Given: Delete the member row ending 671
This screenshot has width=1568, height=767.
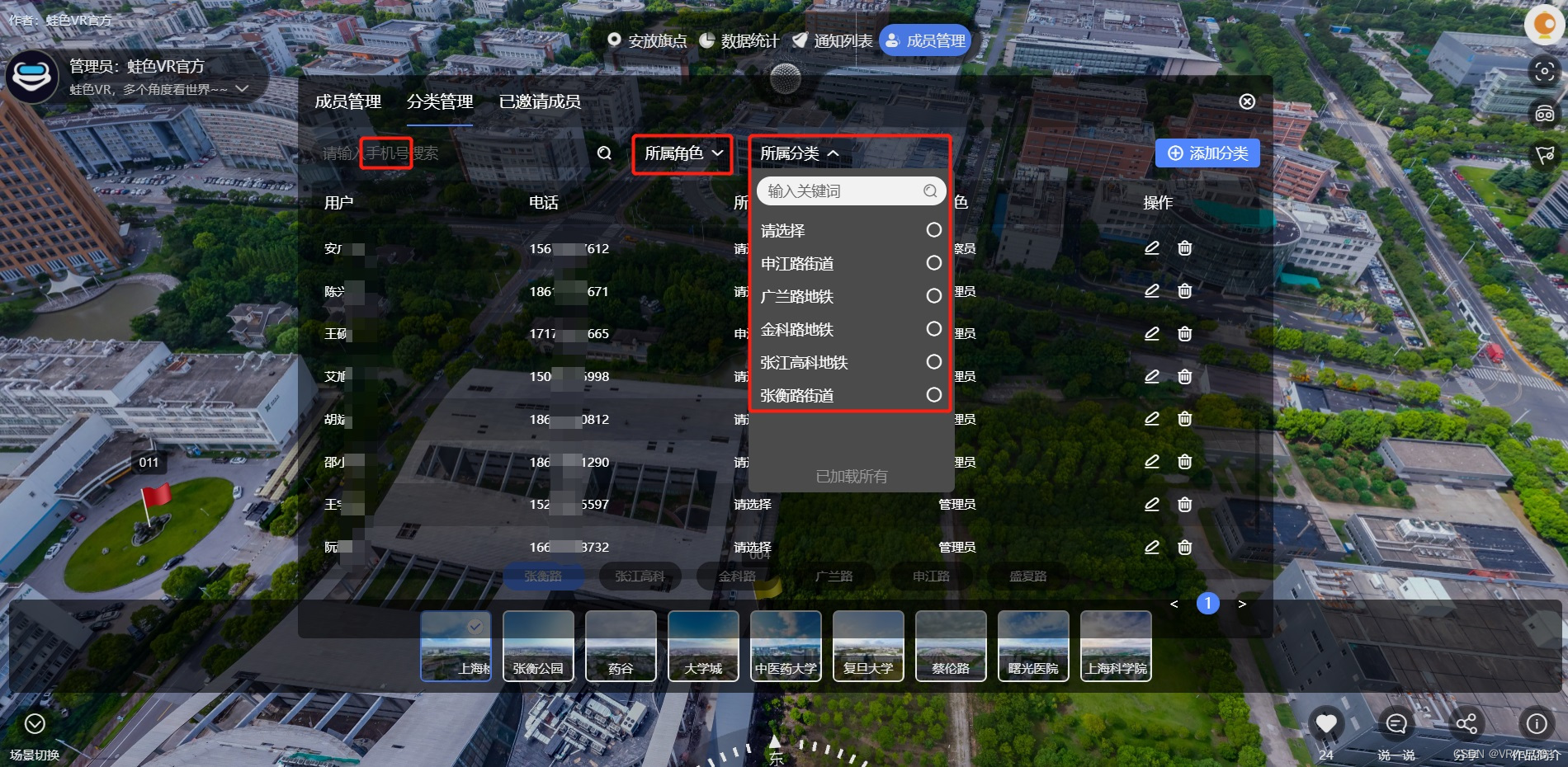Looking at the screenshot, I should tap(1184, 291).
